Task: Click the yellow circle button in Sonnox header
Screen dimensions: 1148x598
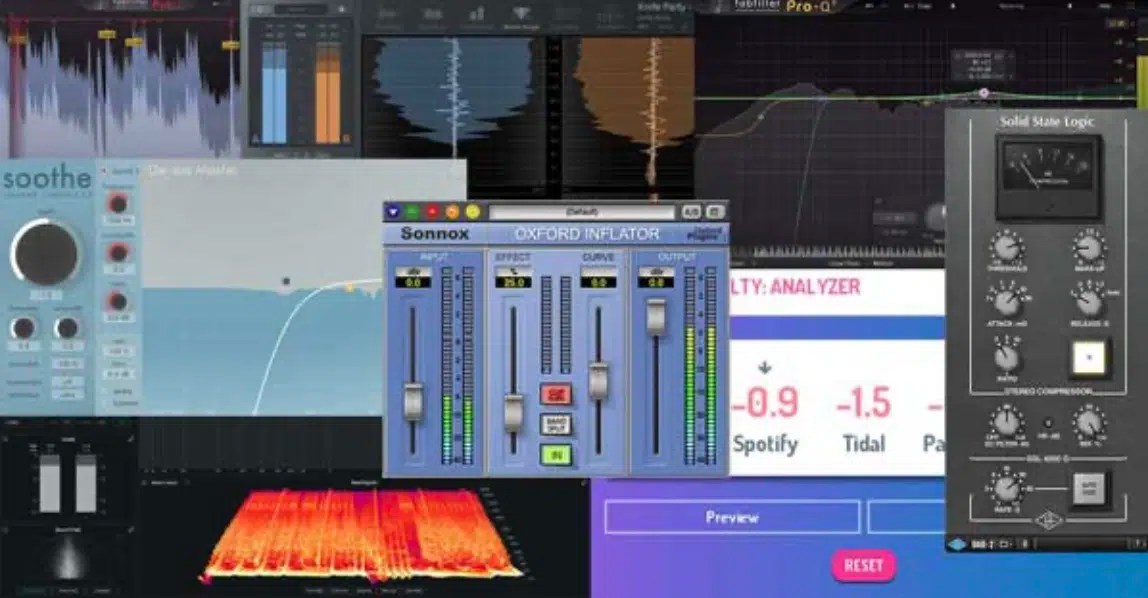Action: 473,212
